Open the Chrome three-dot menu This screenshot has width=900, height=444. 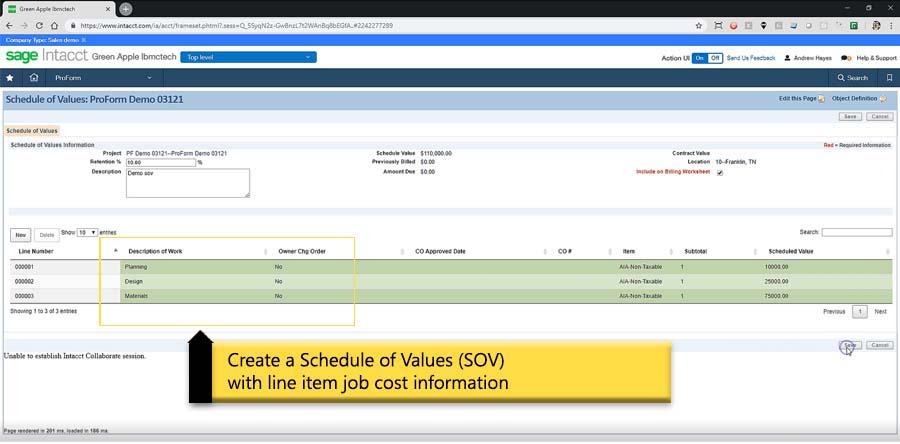point(891,26)
